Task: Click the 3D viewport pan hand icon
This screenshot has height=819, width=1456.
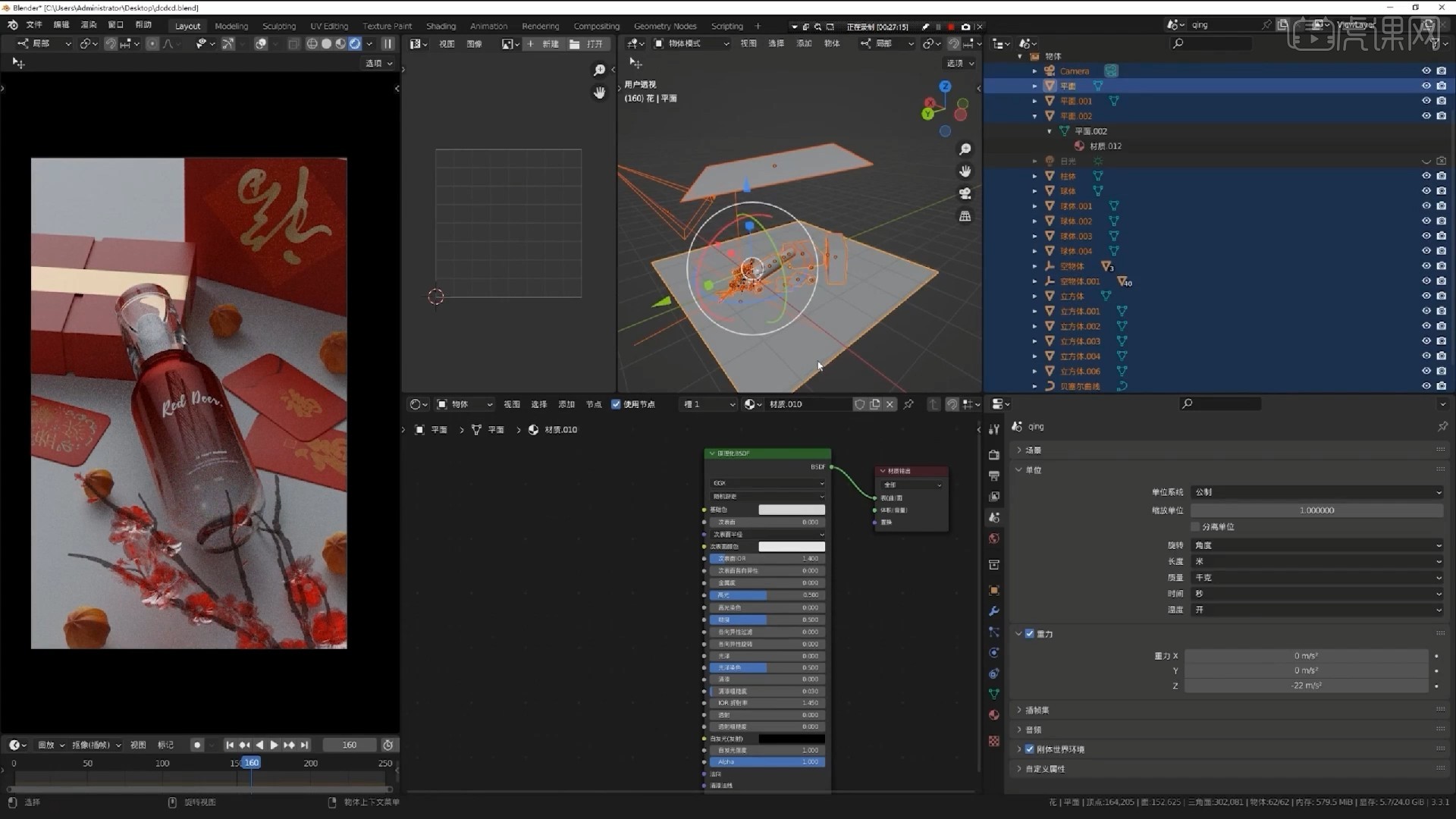Action: tap(965, 171)
